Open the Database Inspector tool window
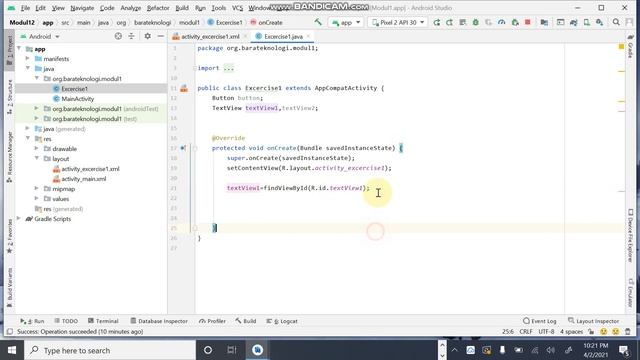Image resolution: width=640 pixels, height=360 pixels. coord(159,321)
